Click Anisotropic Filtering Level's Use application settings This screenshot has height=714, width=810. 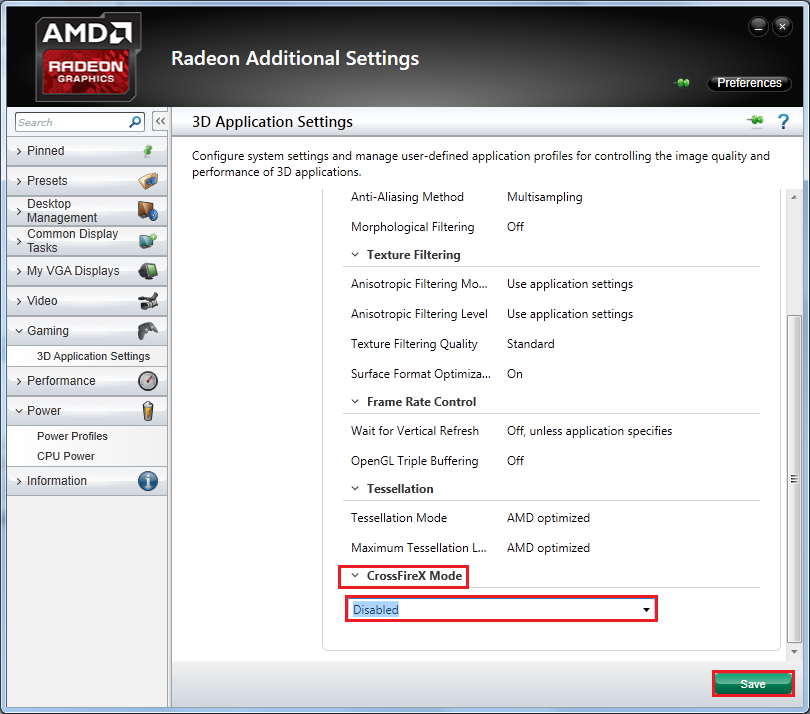[570, 314]
